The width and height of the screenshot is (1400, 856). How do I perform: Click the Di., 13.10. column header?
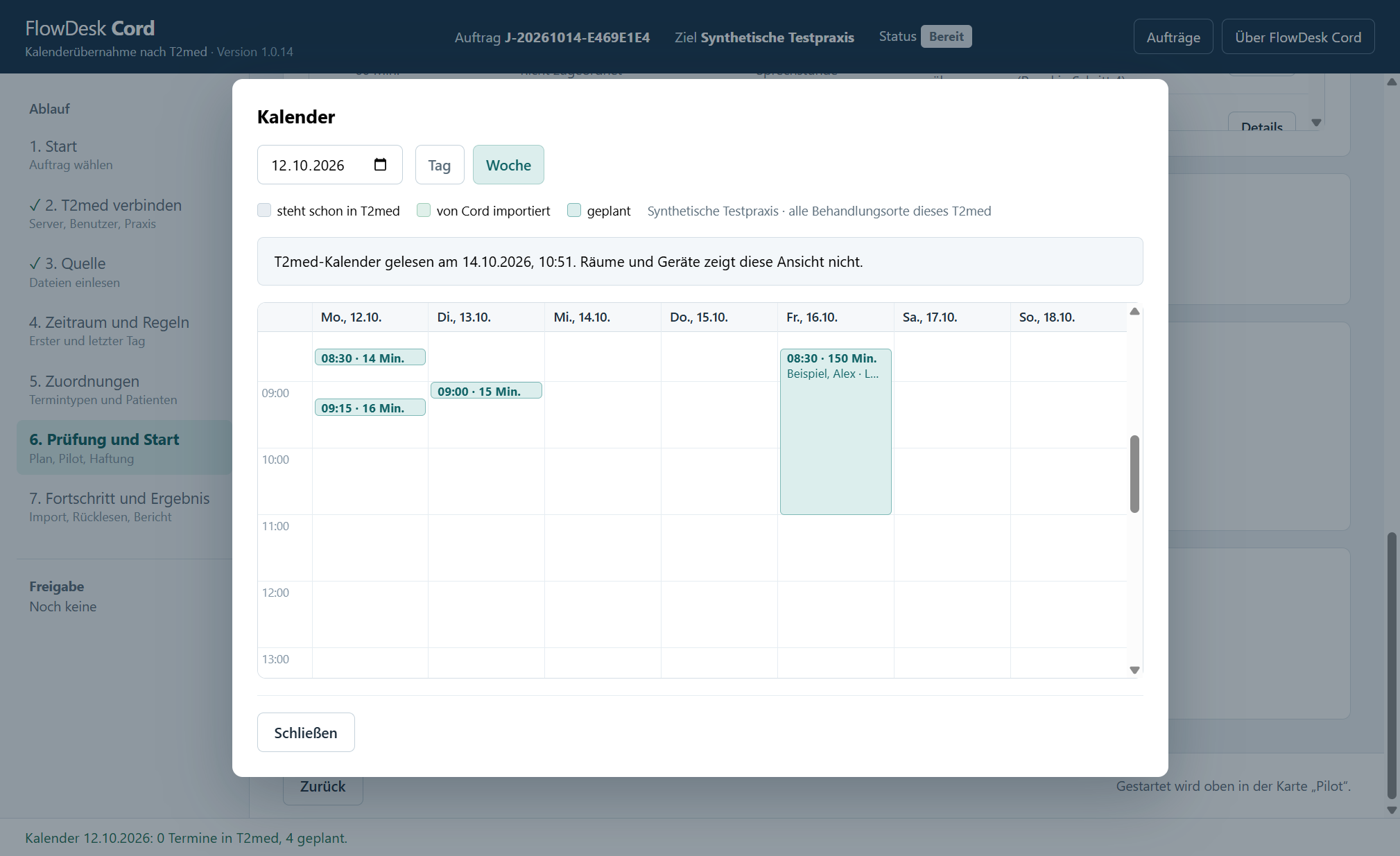pos(486,317)
